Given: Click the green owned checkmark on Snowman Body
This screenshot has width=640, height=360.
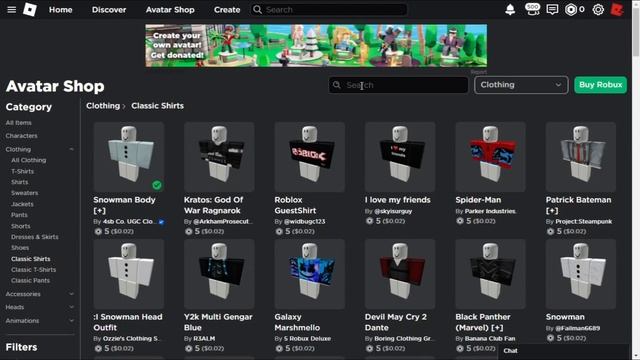Looking at the screenshot, I should click(157, 185).
